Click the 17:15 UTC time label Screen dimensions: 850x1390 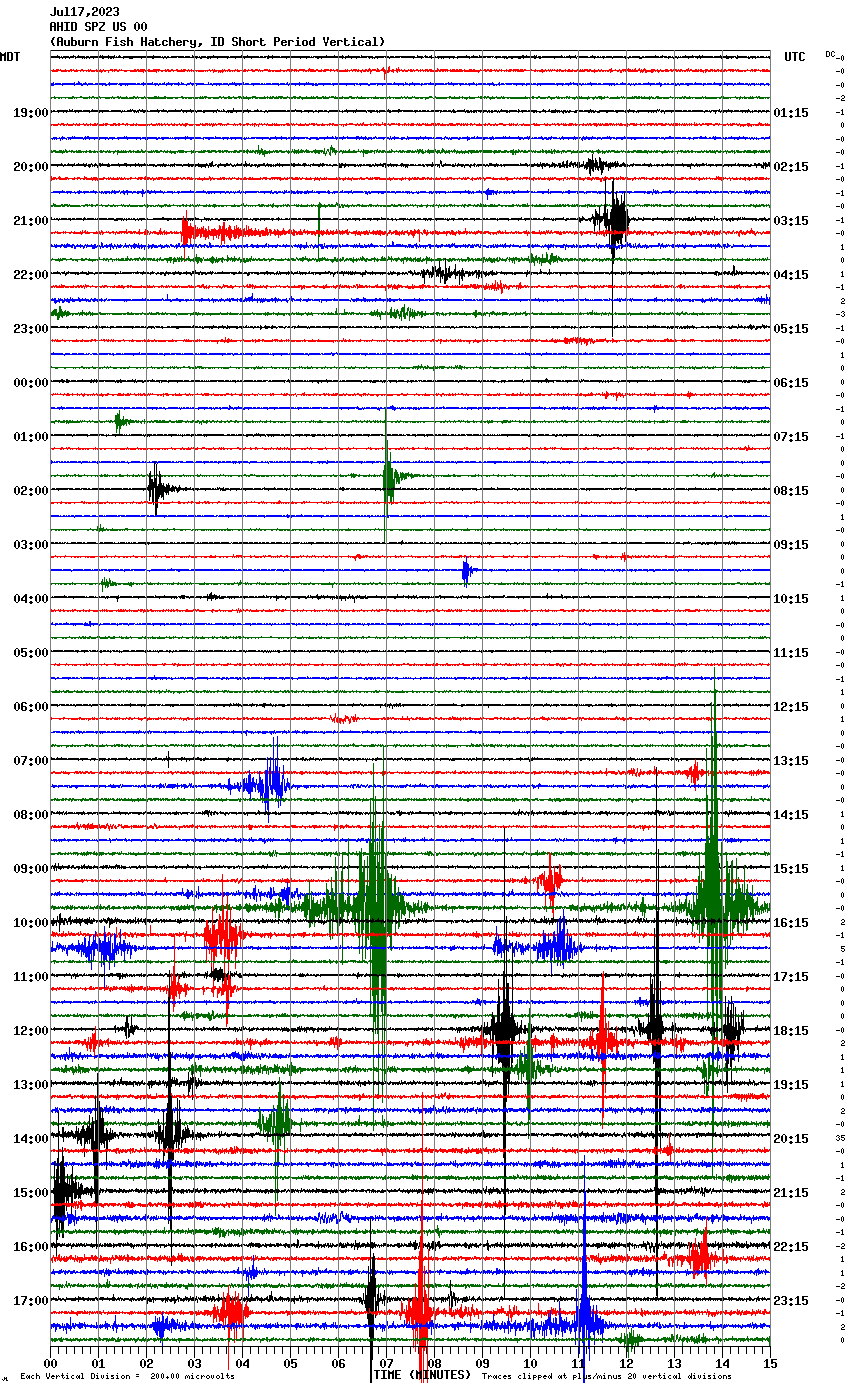coord(791,977)
